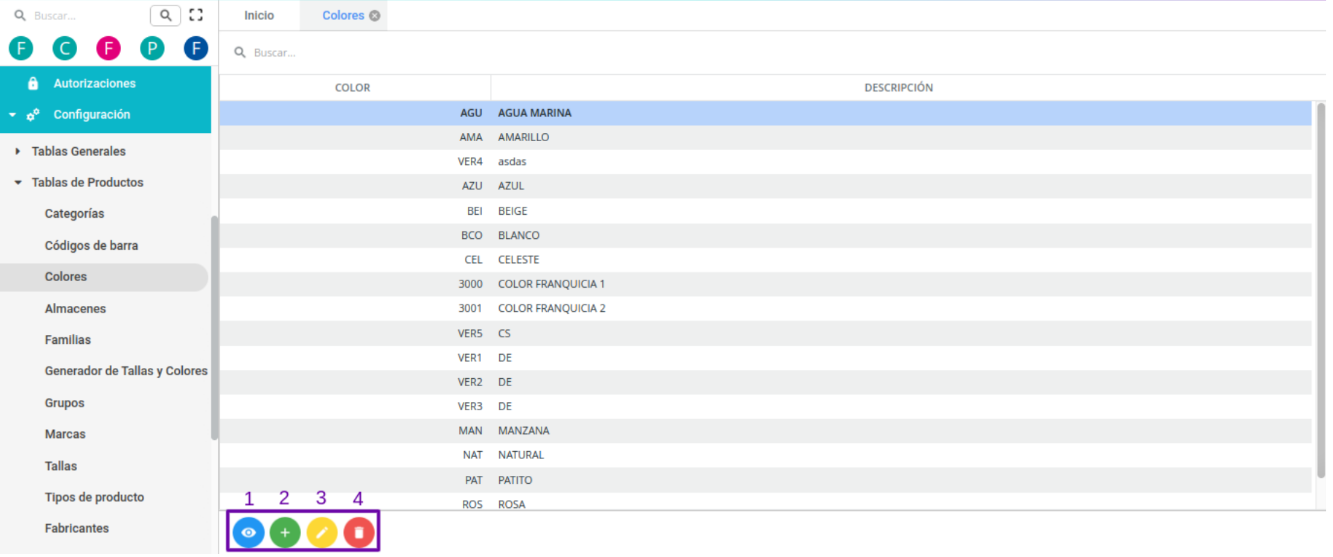Open Grupos in the sidebar
The image size is (1333, 557).
pyautogui.click(x=65, y=403)
